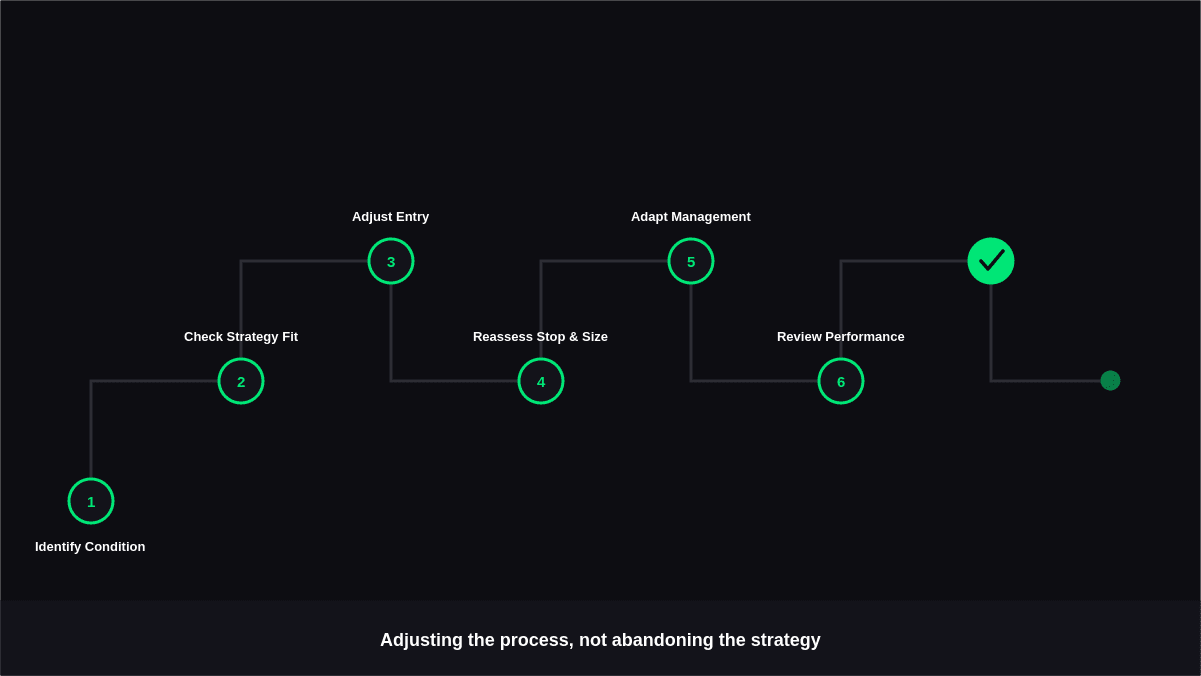Select step 6 circle node
Viewport: 1201px width, 676px height.
point(841,381)
